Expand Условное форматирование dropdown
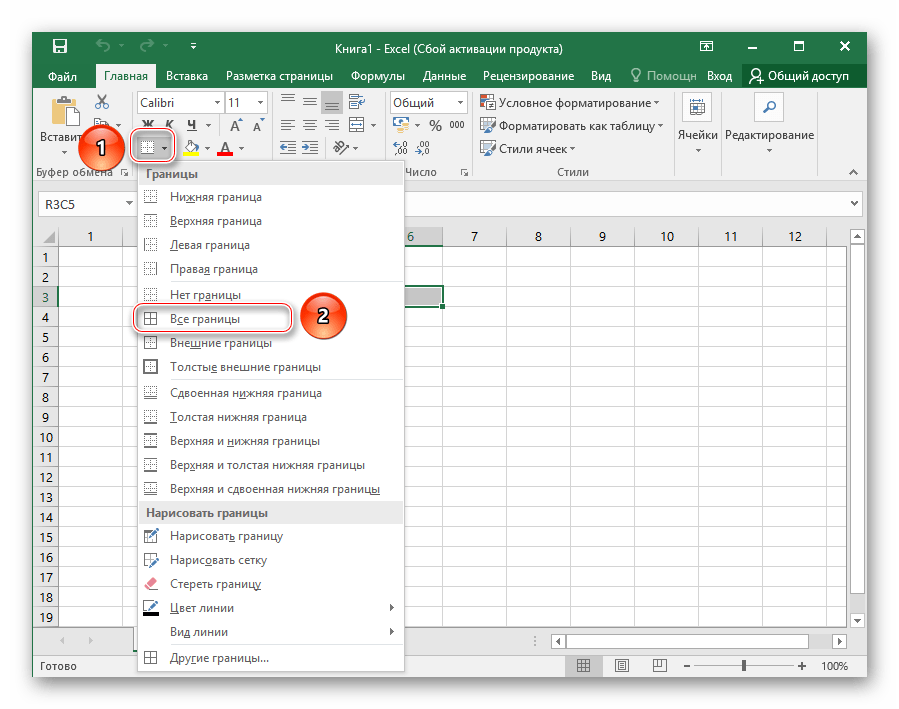 [657, 103]
